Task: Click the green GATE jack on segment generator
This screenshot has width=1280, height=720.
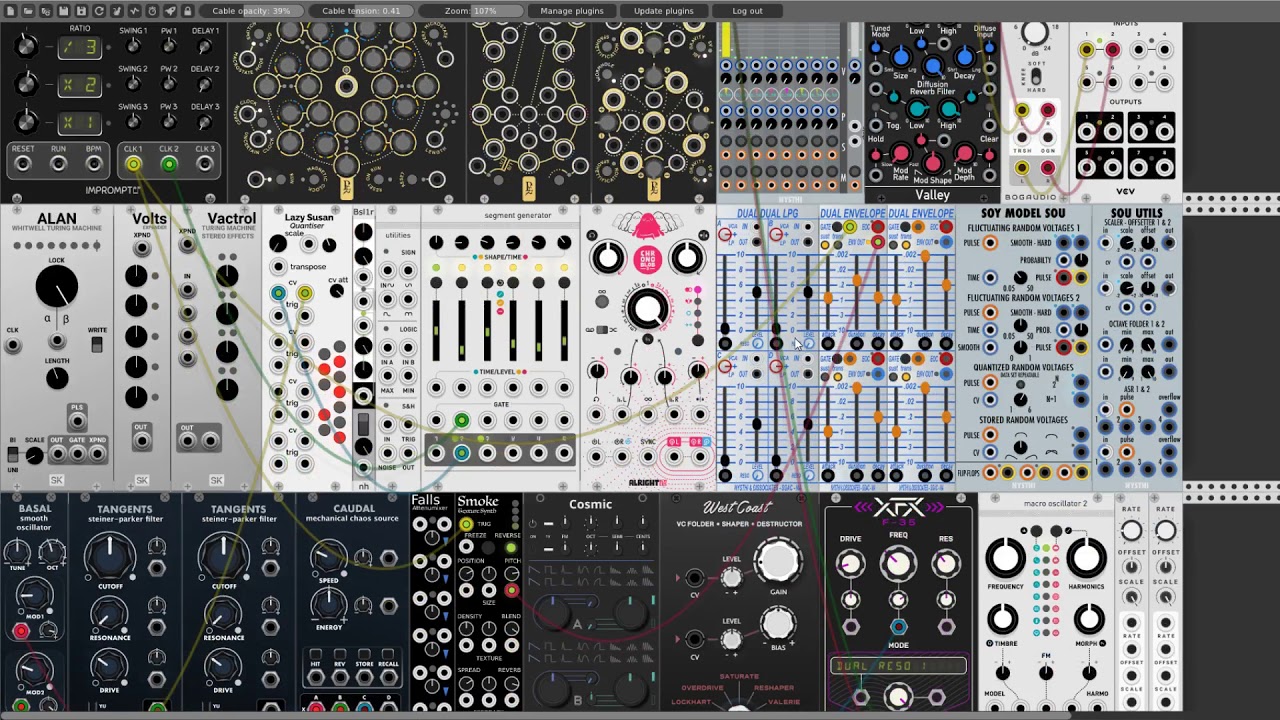Action: click(461, 421)
